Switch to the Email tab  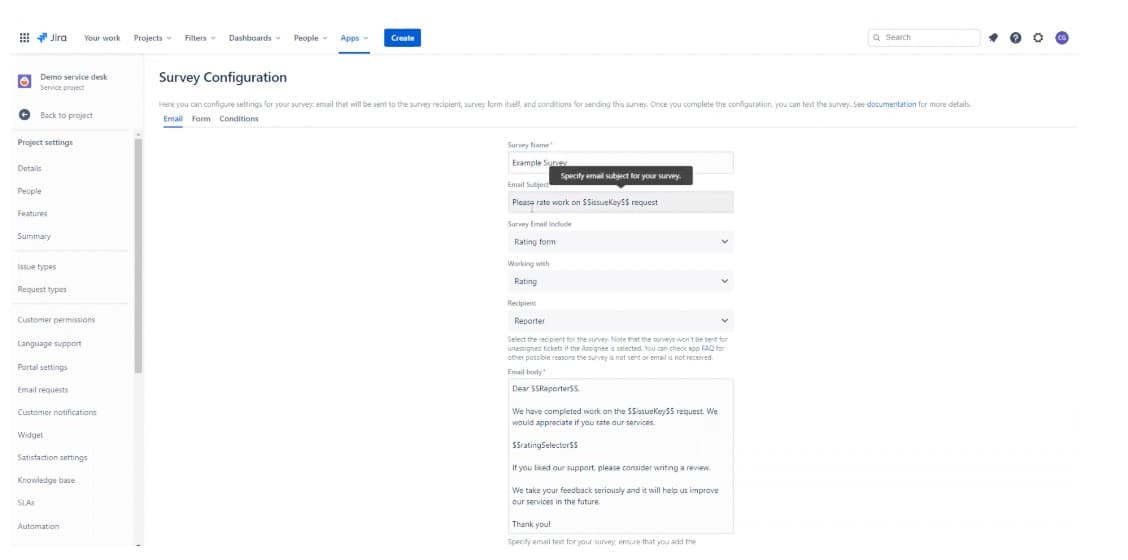coord(173,119)
